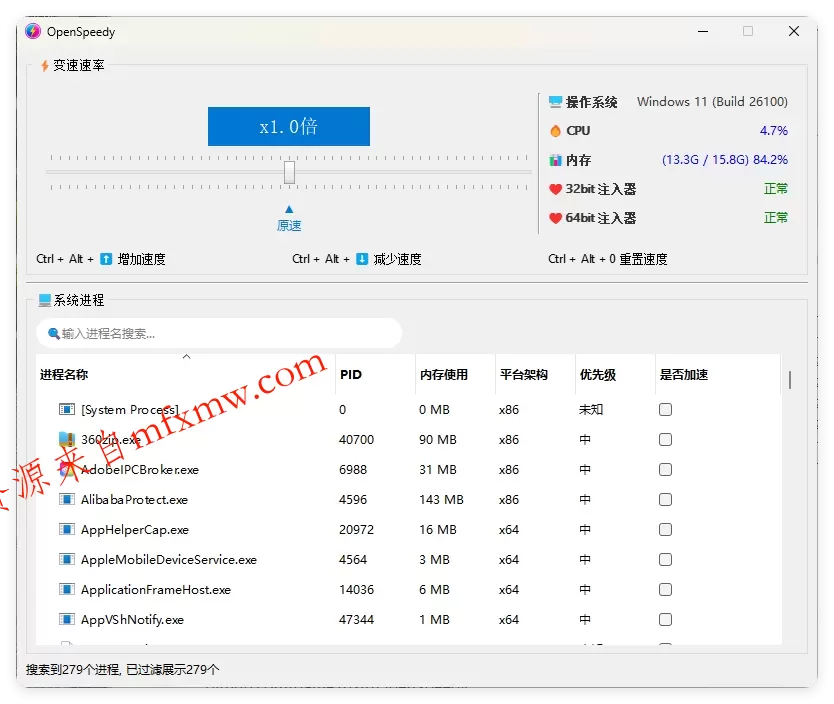The height and width of the screenshot is (704, 834).
Task: Toggle acceleration for AlibabaProtect.exe
Action: click(x=665, y=499)
